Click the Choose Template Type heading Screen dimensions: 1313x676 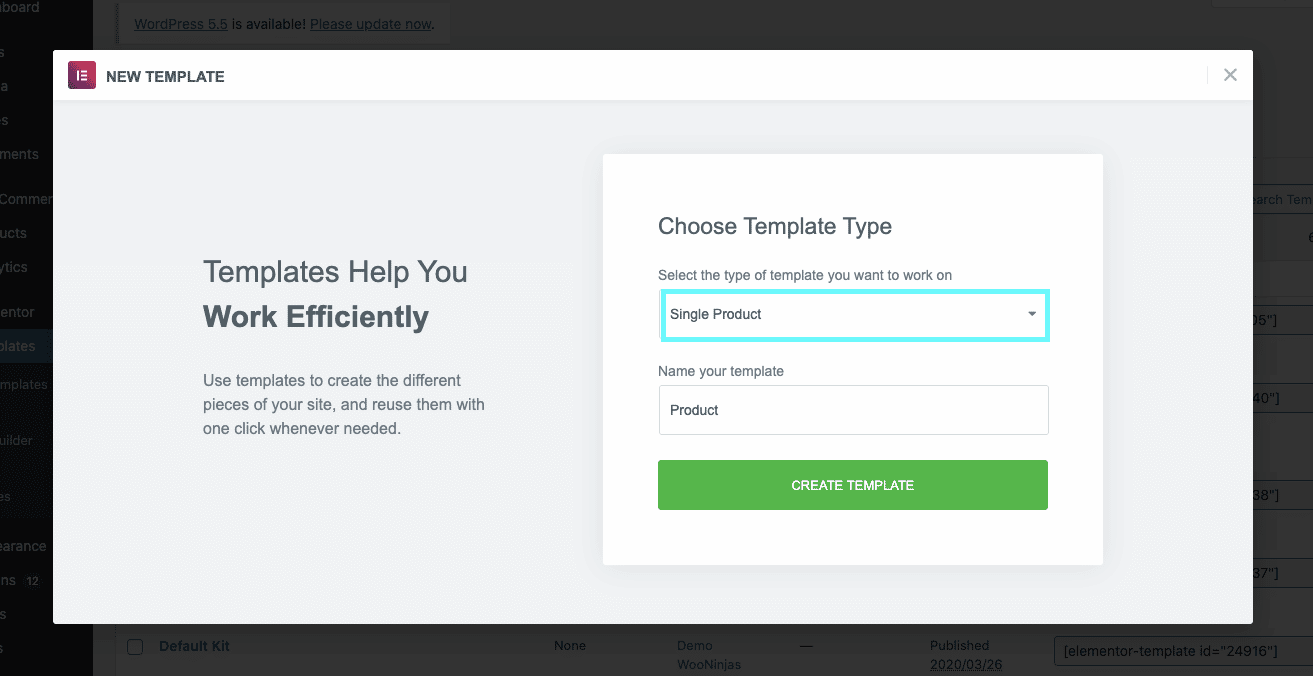click(775, 227)
